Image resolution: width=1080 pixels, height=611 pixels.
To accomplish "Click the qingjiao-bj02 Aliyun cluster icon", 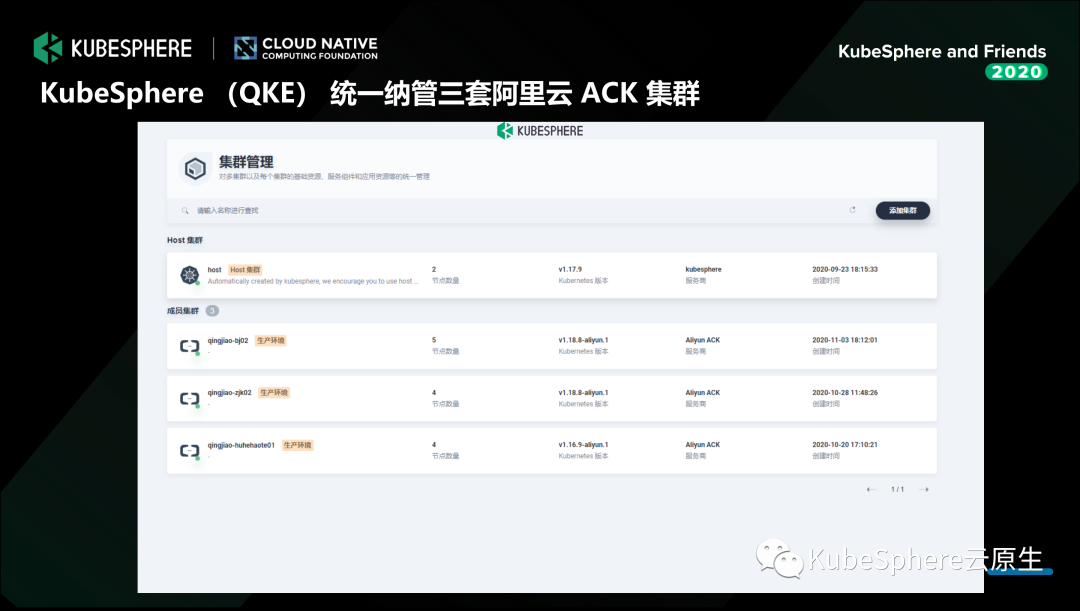I will pos(189,346).
